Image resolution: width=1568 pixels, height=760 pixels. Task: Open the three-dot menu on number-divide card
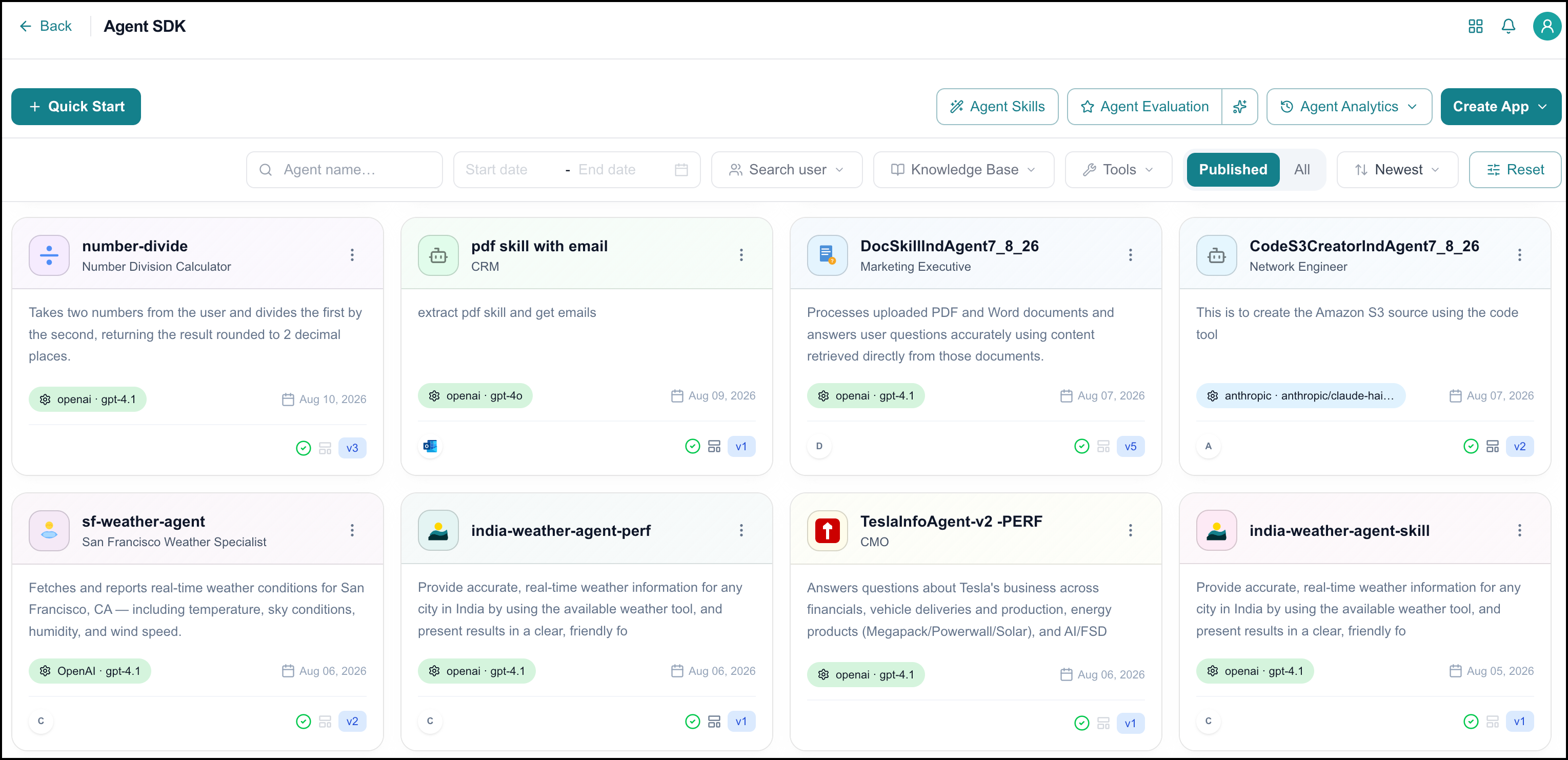[352, 255]
